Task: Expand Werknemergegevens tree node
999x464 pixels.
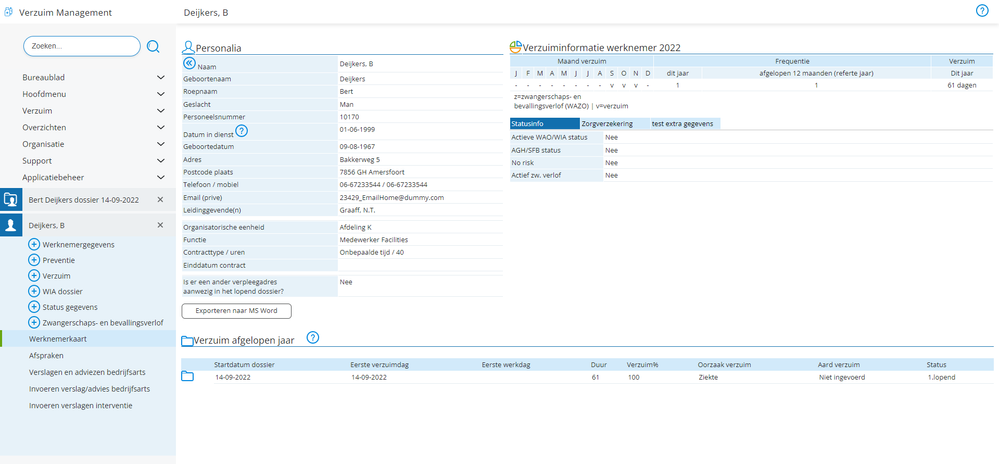Action: coord(34,244)
